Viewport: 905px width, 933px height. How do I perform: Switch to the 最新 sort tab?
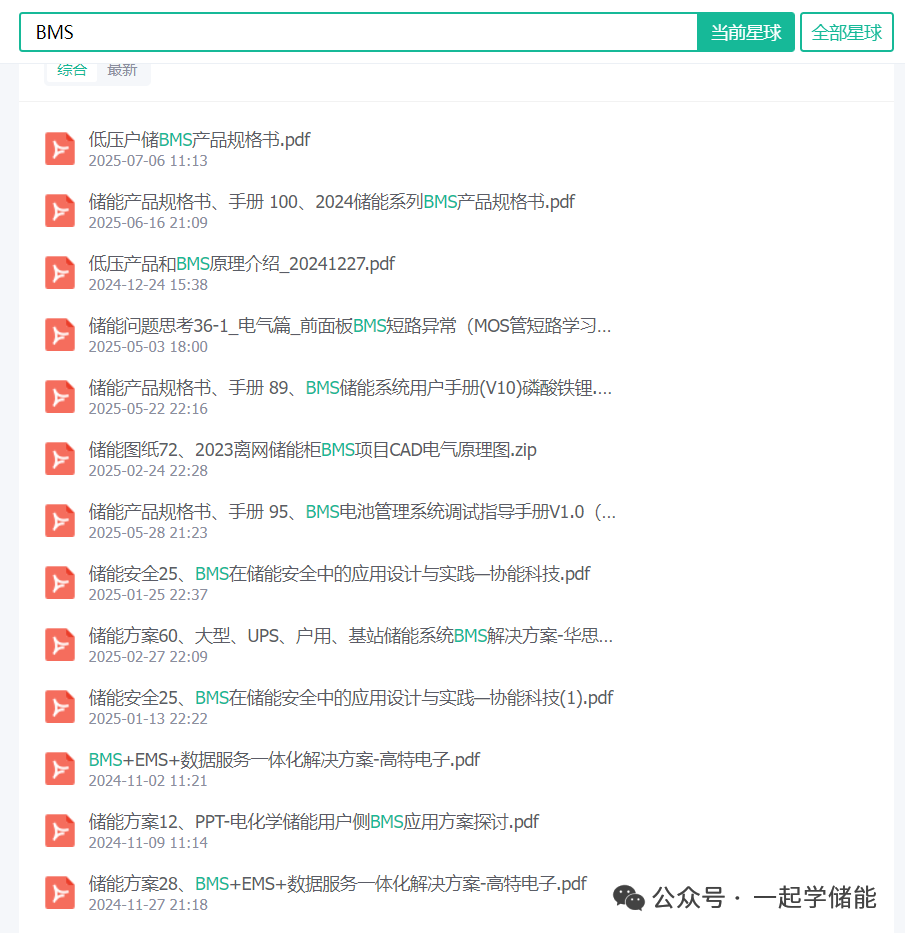click(x=122, y=70)
